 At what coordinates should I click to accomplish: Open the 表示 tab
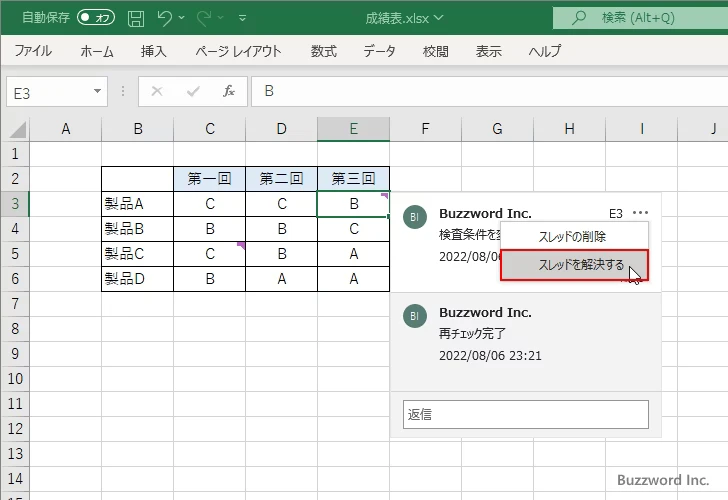488,51
